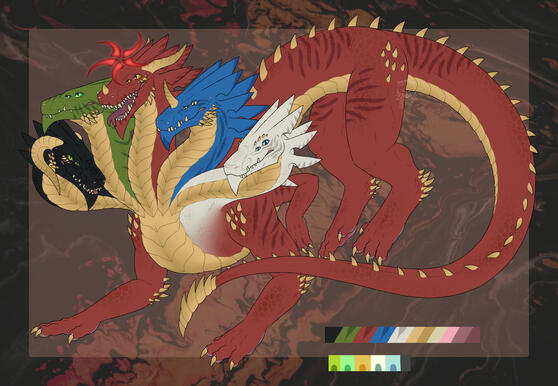Pick the blue swatch in the top palette
This screenshot has height=386, width=558.
383,335
